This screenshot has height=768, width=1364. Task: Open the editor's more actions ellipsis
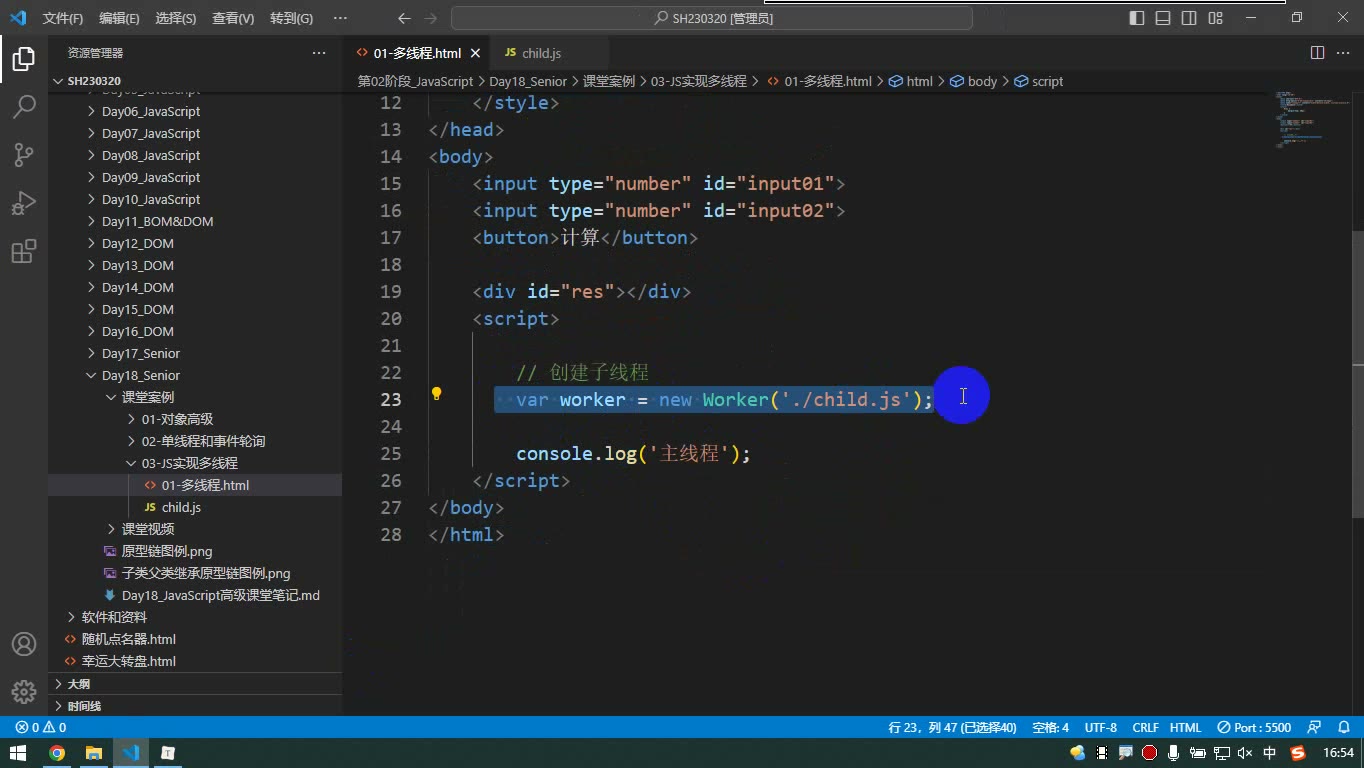coord(1343,53)
